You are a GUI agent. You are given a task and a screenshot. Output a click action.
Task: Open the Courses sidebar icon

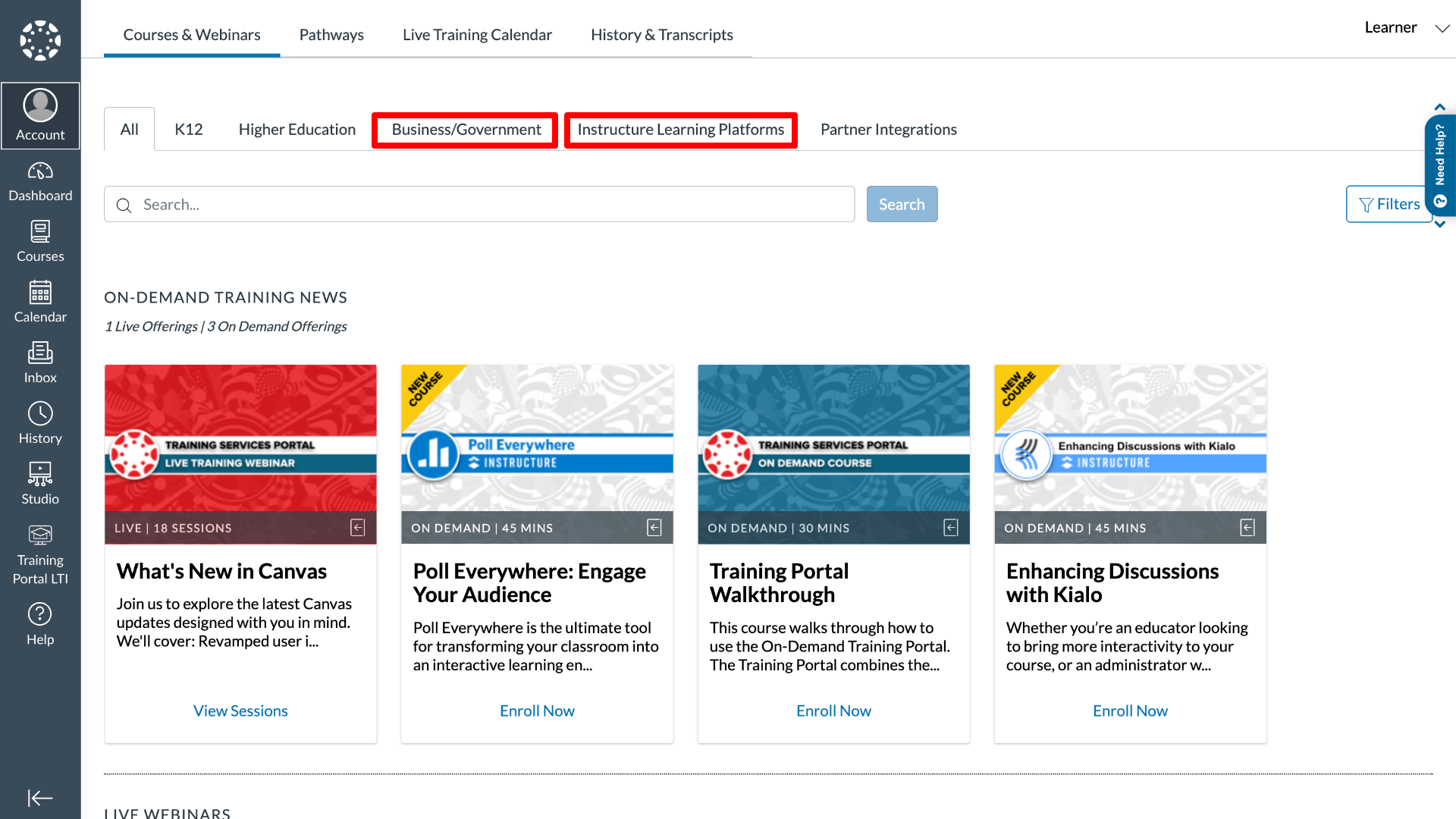pyautogui.click(x=40, y=242)
